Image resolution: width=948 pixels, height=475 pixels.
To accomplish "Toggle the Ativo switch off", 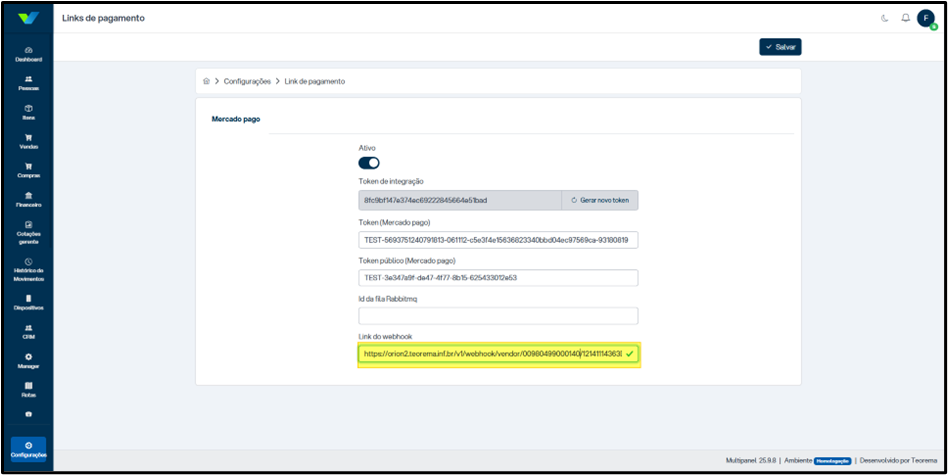I will [369, 163].
